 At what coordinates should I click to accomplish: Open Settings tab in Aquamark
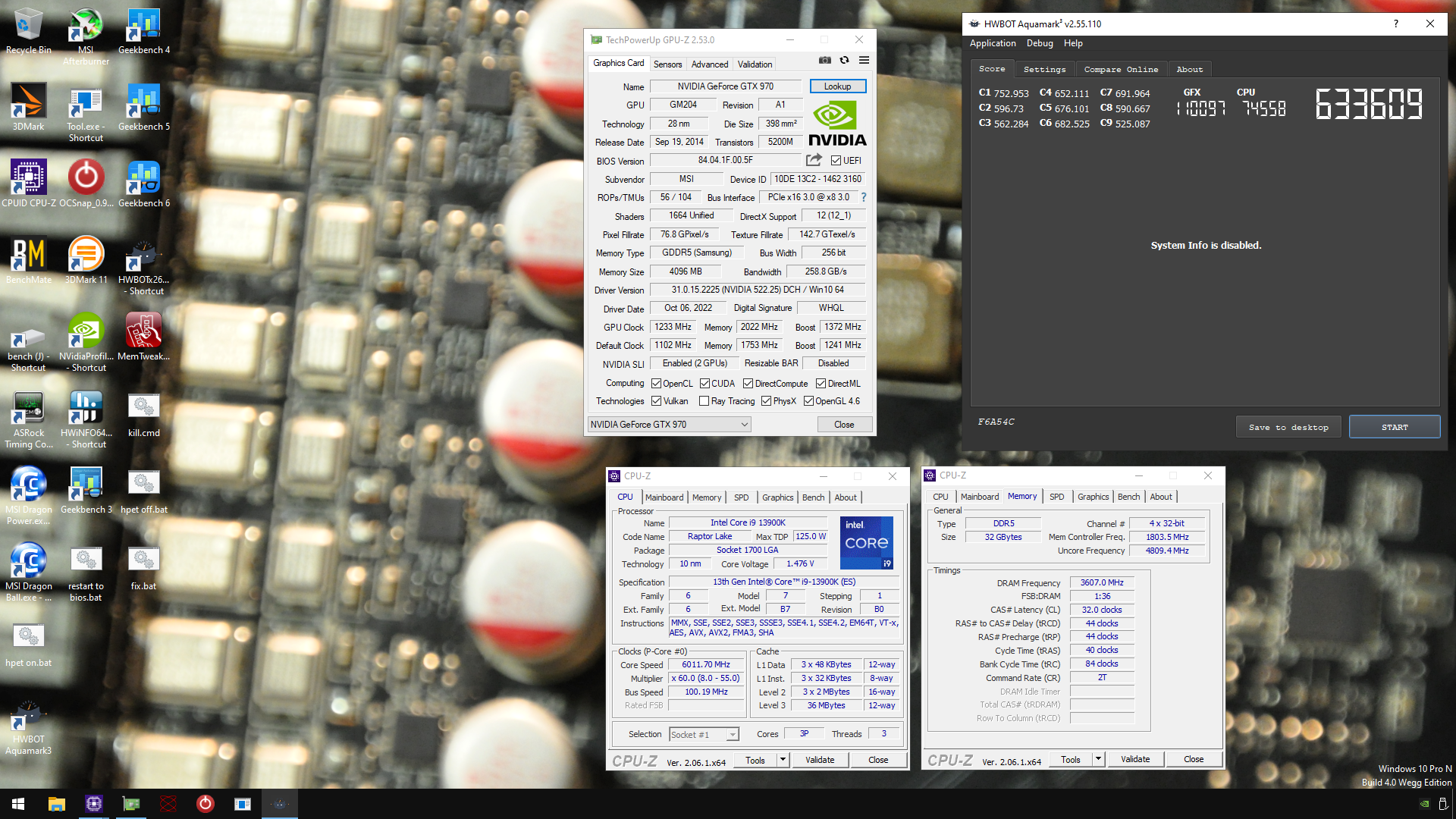pyautogui.click(x=1044, y=69)
